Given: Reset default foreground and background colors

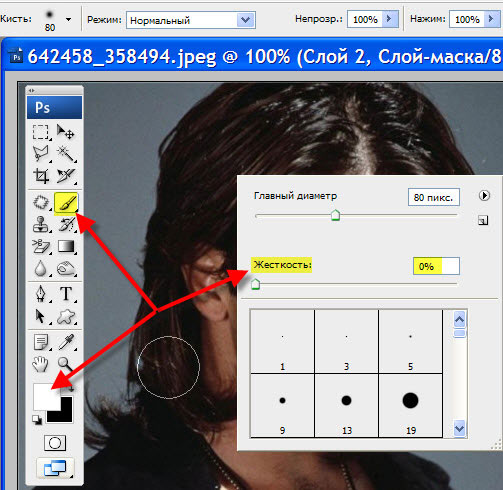Looking at the screenshot, I should [x=37, y=420].
